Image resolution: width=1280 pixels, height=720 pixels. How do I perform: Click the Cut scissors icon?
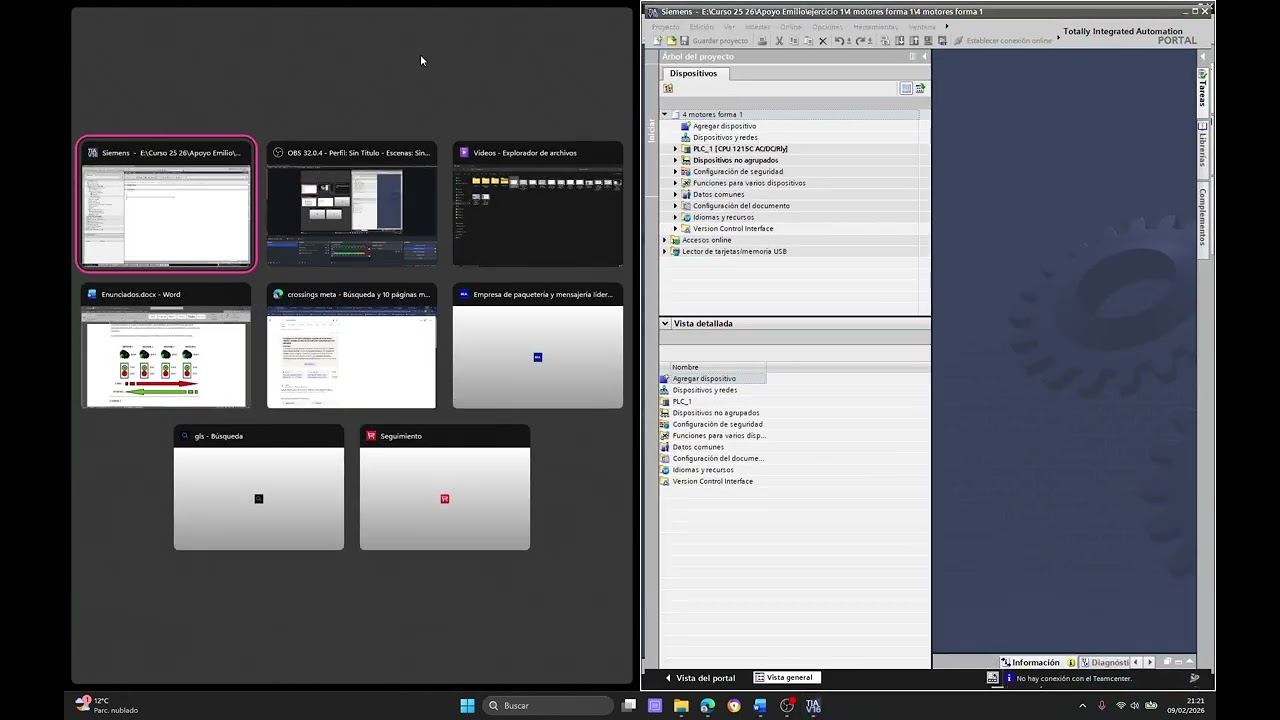coord(780,41)
